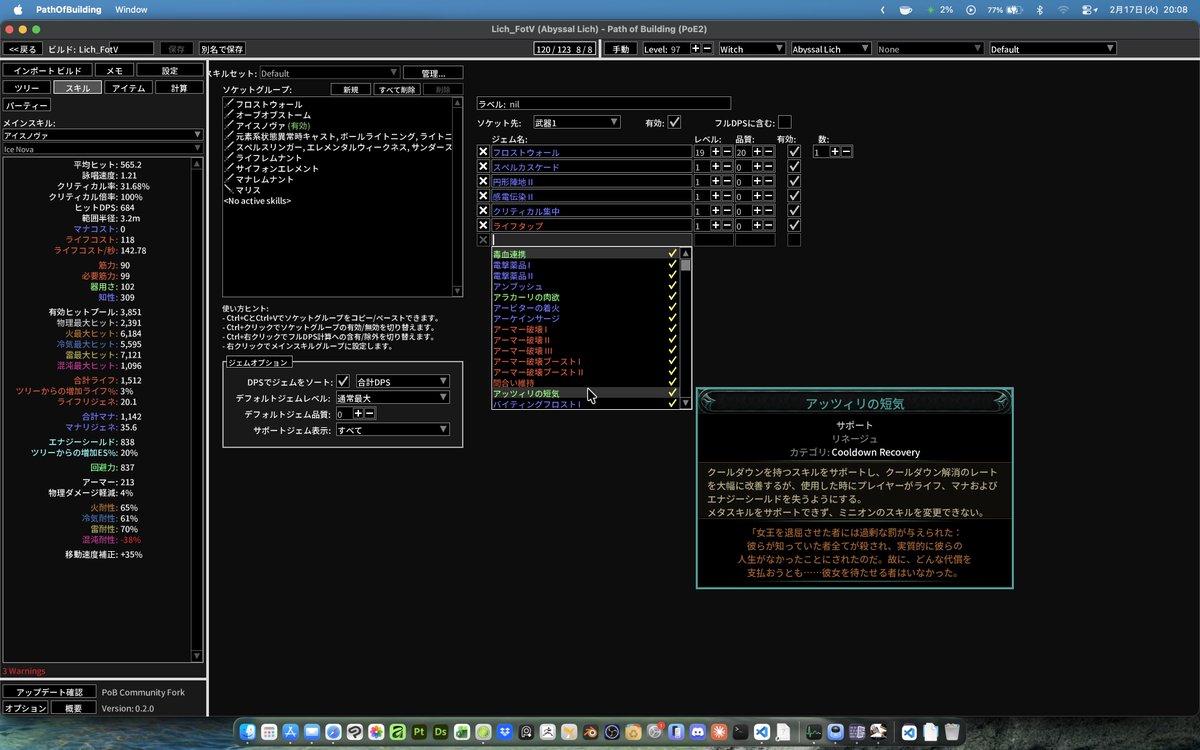This screenshot has width=1200, height=750.
Task: Decrease character Level with minus button
Action: [708, 49]
